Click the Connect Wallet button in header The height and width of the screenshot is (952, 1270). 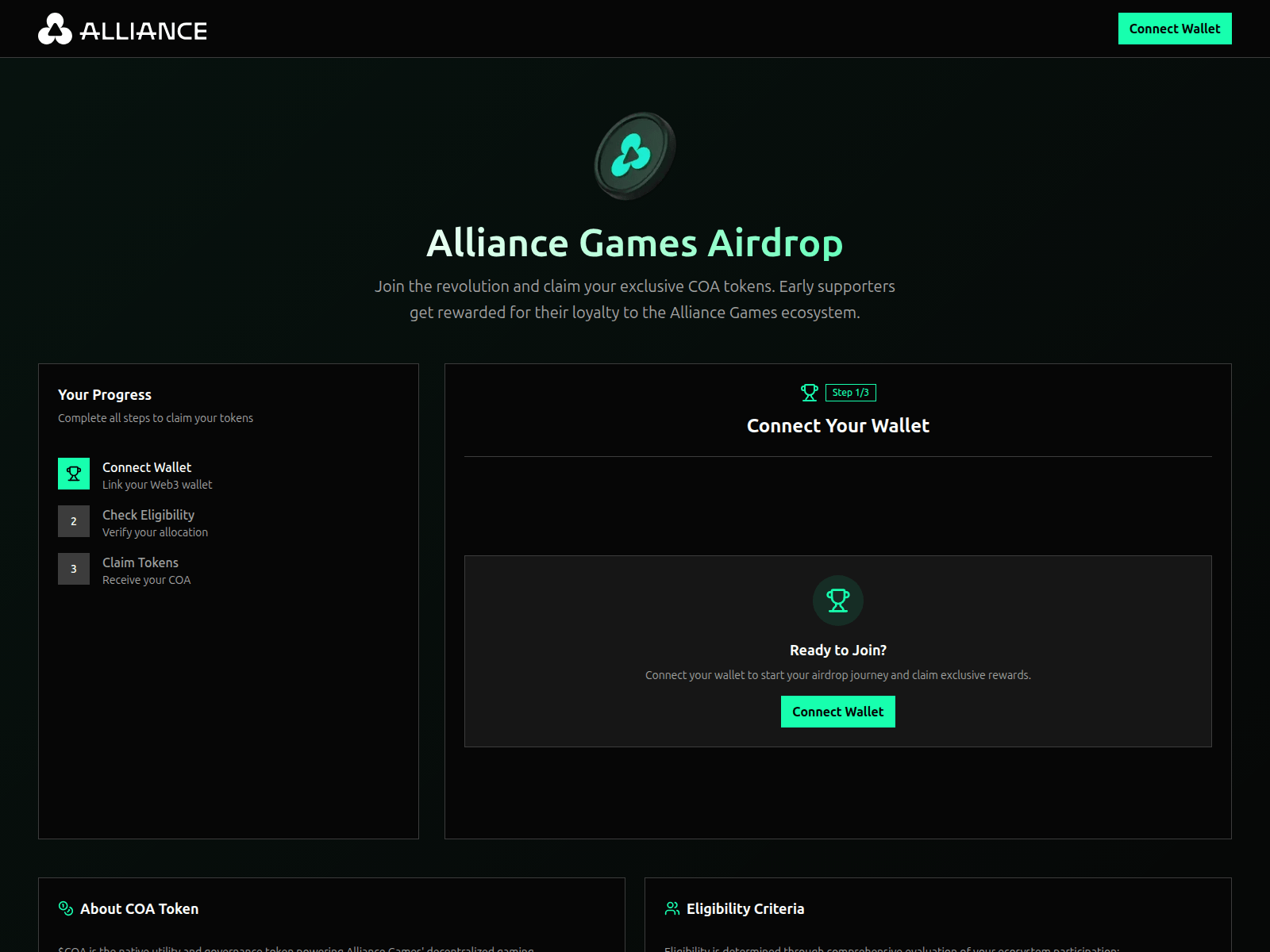(x=1175, y=29)
